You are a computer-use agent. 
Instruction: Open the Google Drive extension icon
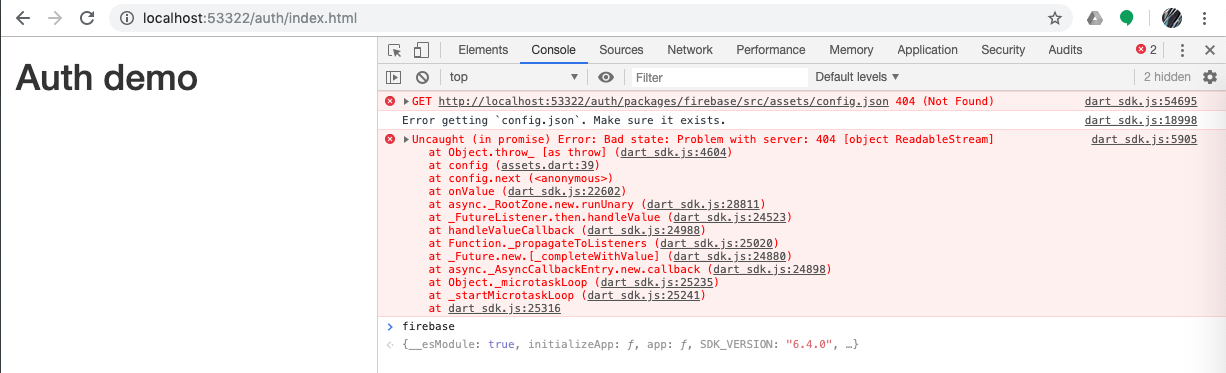(1095, 18)
